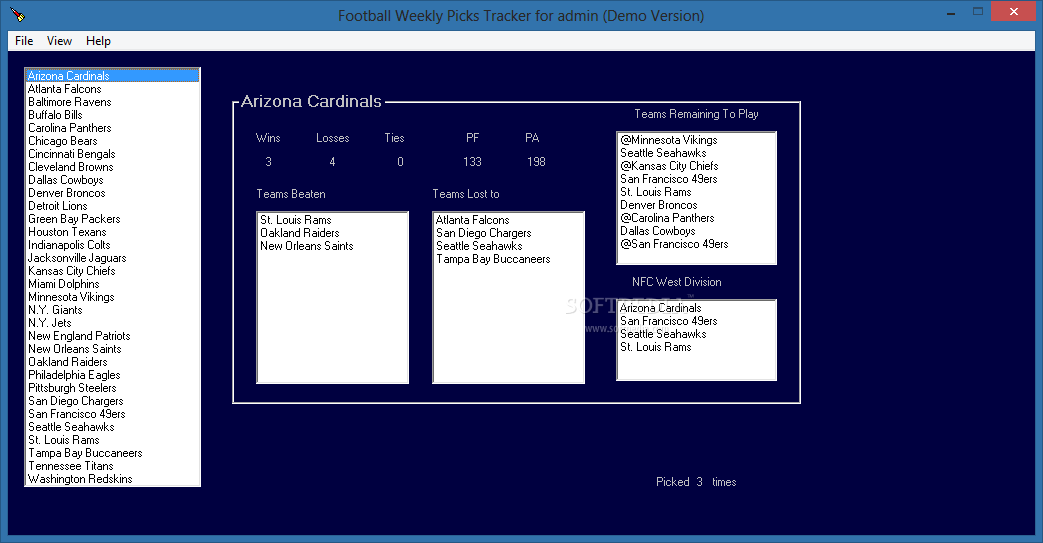Select @Carolina Panthers in remaining games list
This screenshot has height=543, width=1043.
(x=696, y=218)
